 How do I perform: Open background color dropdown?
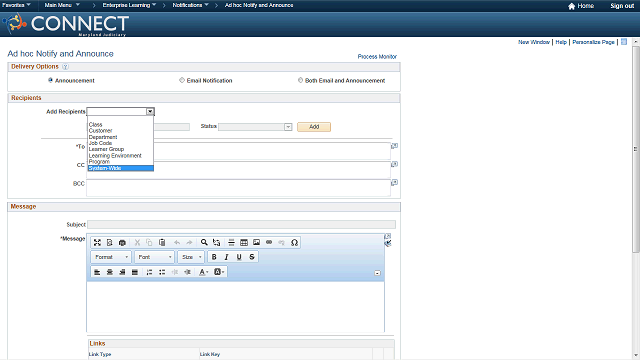[219, 272]
